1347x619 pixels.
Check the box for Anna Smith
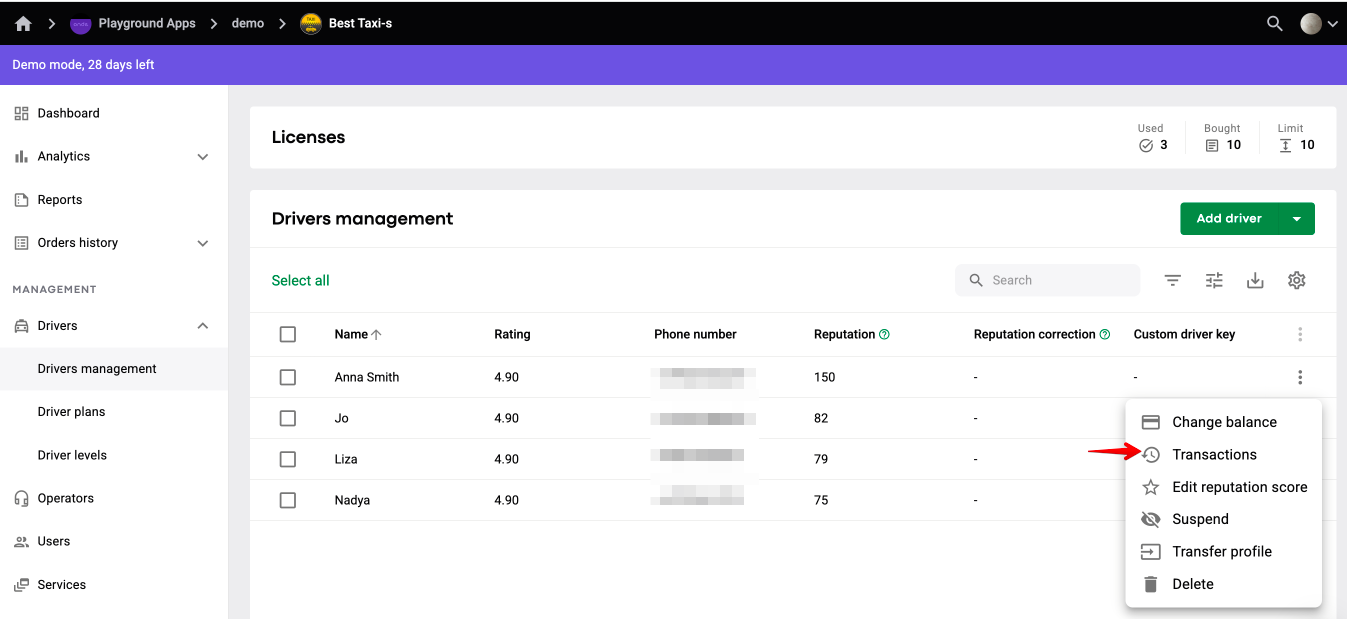288,377
